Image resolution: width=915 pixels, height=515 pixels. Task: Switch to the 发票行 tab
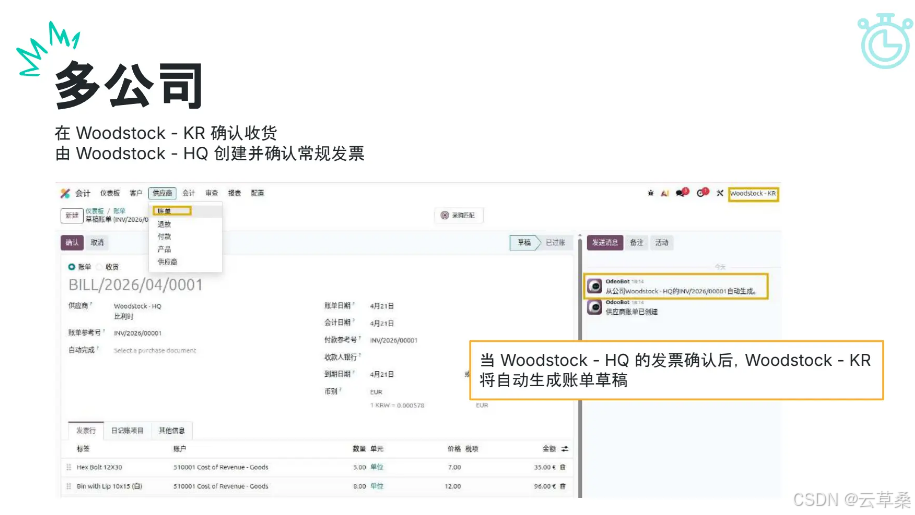[x=86, y=430]
